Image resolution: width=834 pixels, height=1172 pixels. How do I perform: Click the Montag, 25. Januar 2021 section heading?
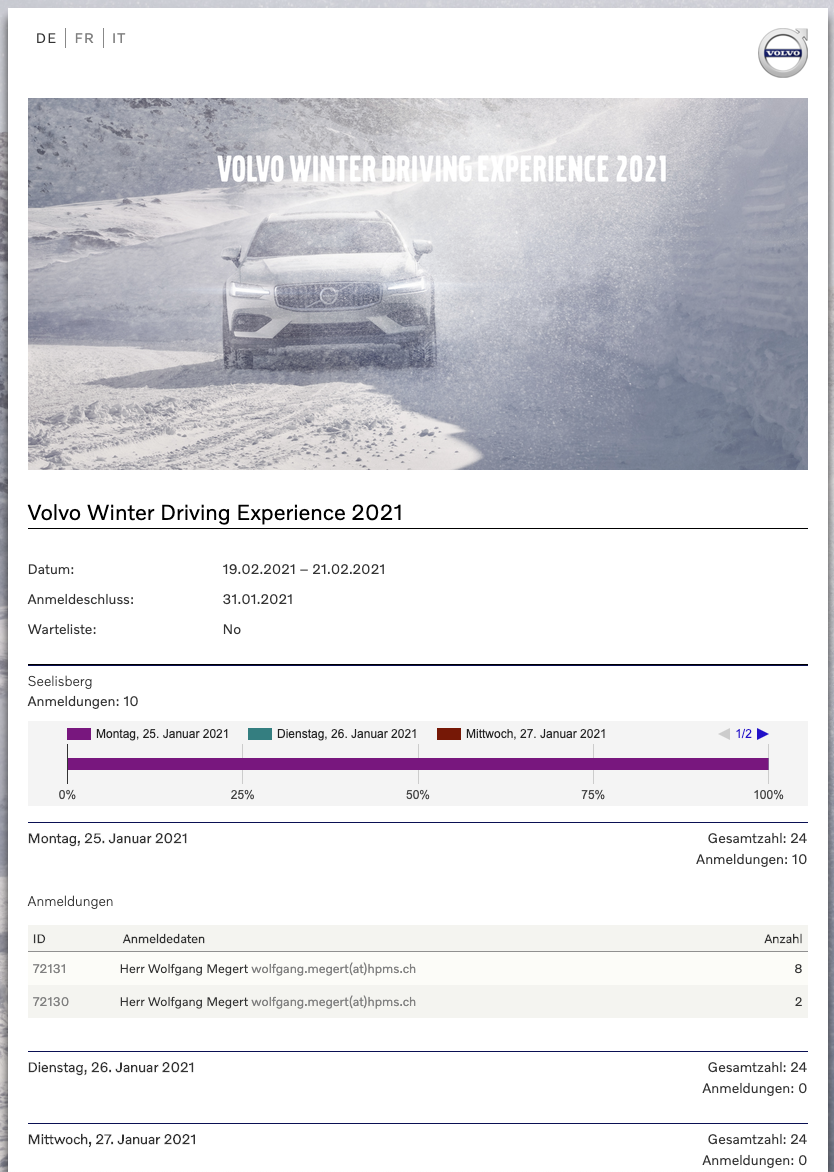coord(108,839)
